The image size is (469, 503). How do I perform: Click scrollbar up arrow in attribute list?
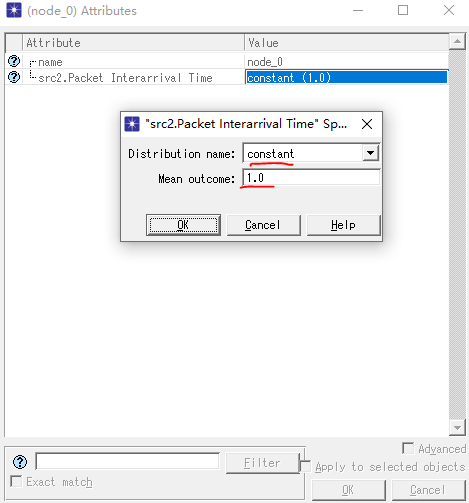[x=457, y=41]
